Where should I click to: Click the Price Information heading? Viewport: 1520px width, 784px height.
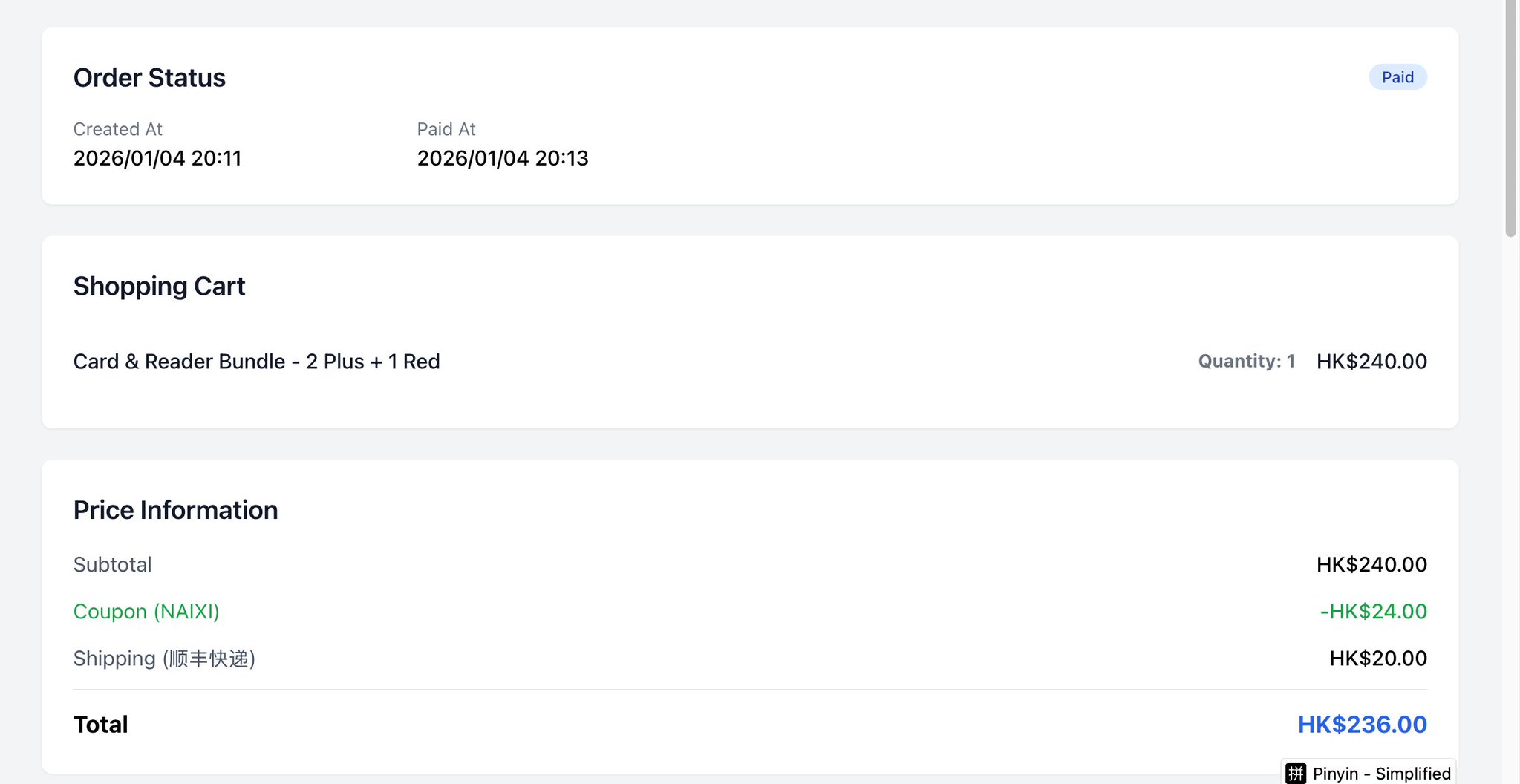tap(175, 511)
